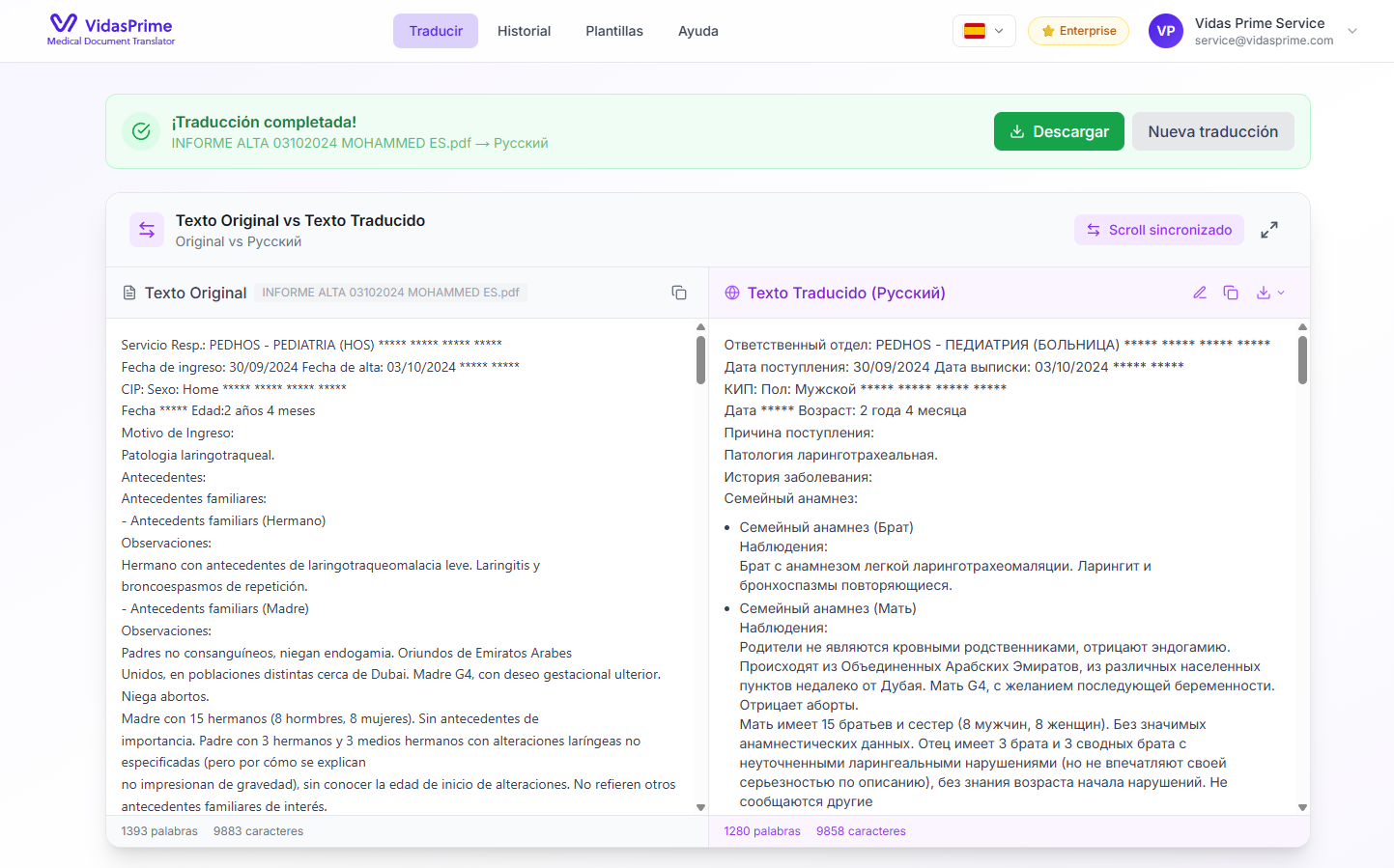Copy the original text with copy icon

point(679,293)
